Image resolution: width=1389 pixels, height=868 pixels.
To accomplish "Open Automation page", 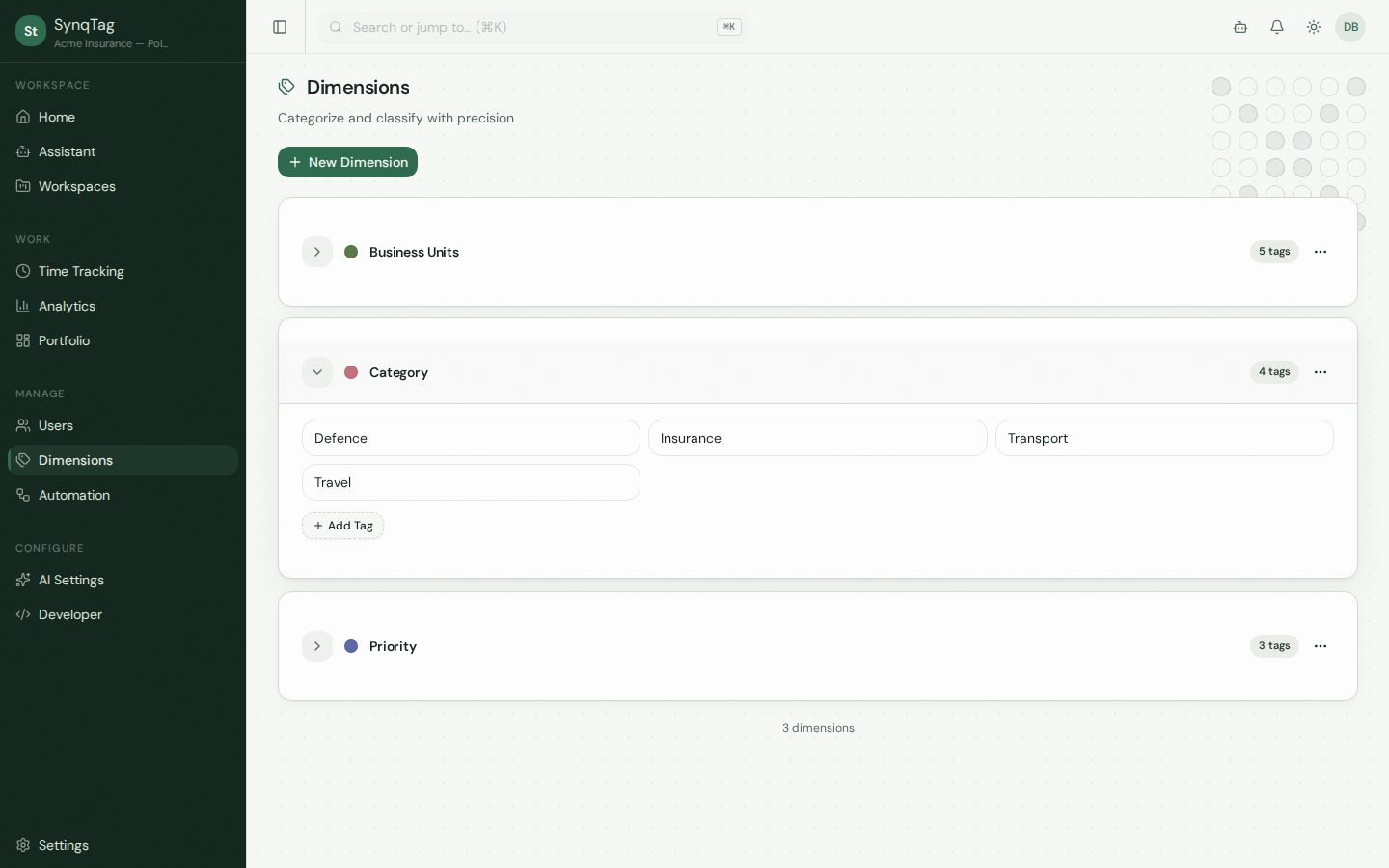I will (123, 495).
